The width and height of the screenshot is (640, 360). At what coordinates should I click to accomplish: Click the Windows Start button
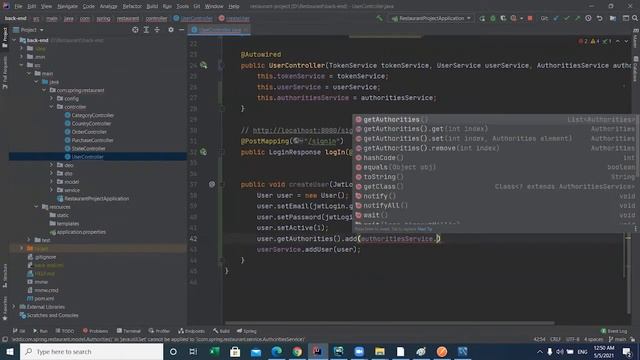10,351
